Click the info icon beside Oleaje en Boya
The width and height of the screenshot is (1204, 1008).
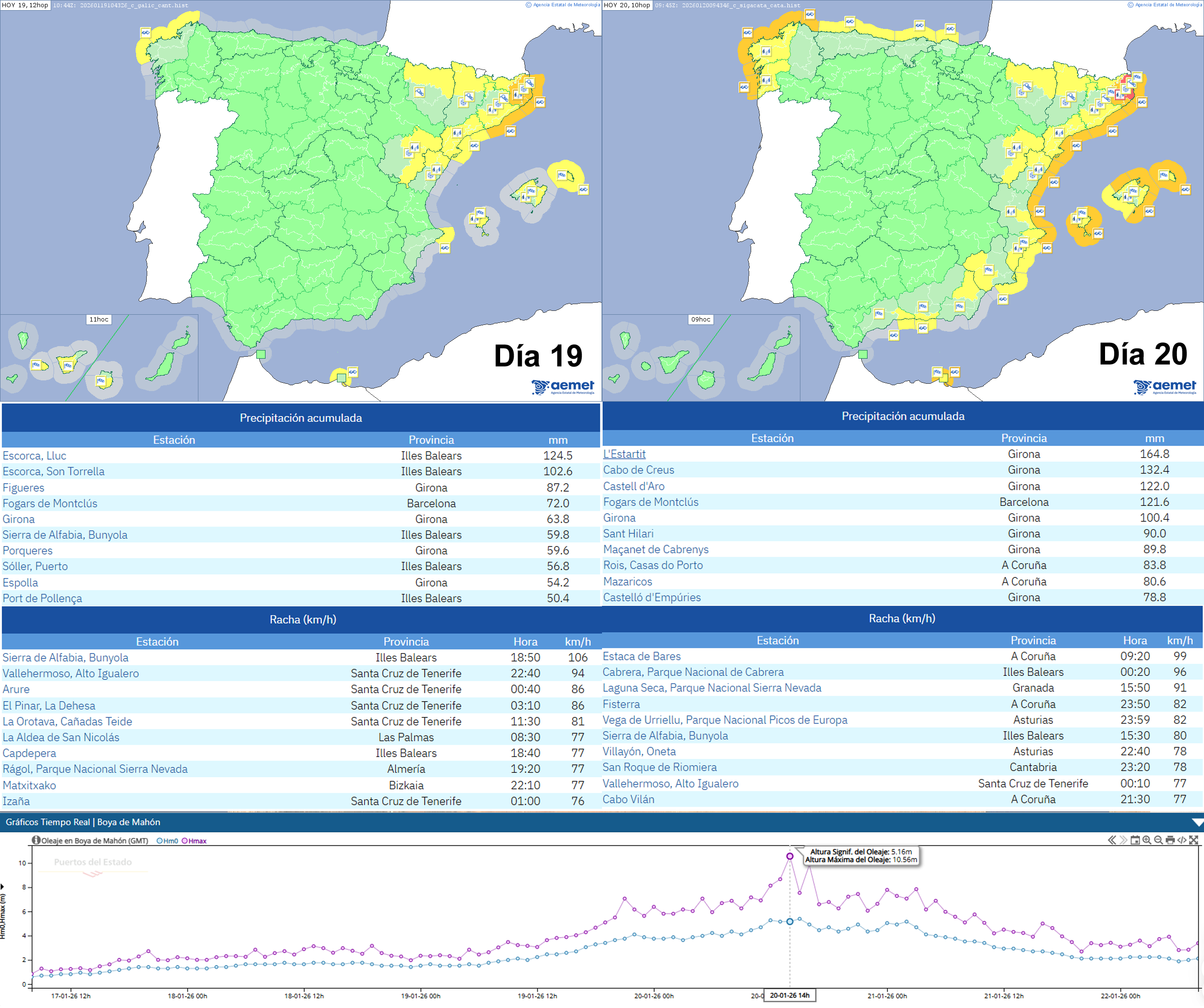[37, 840]
